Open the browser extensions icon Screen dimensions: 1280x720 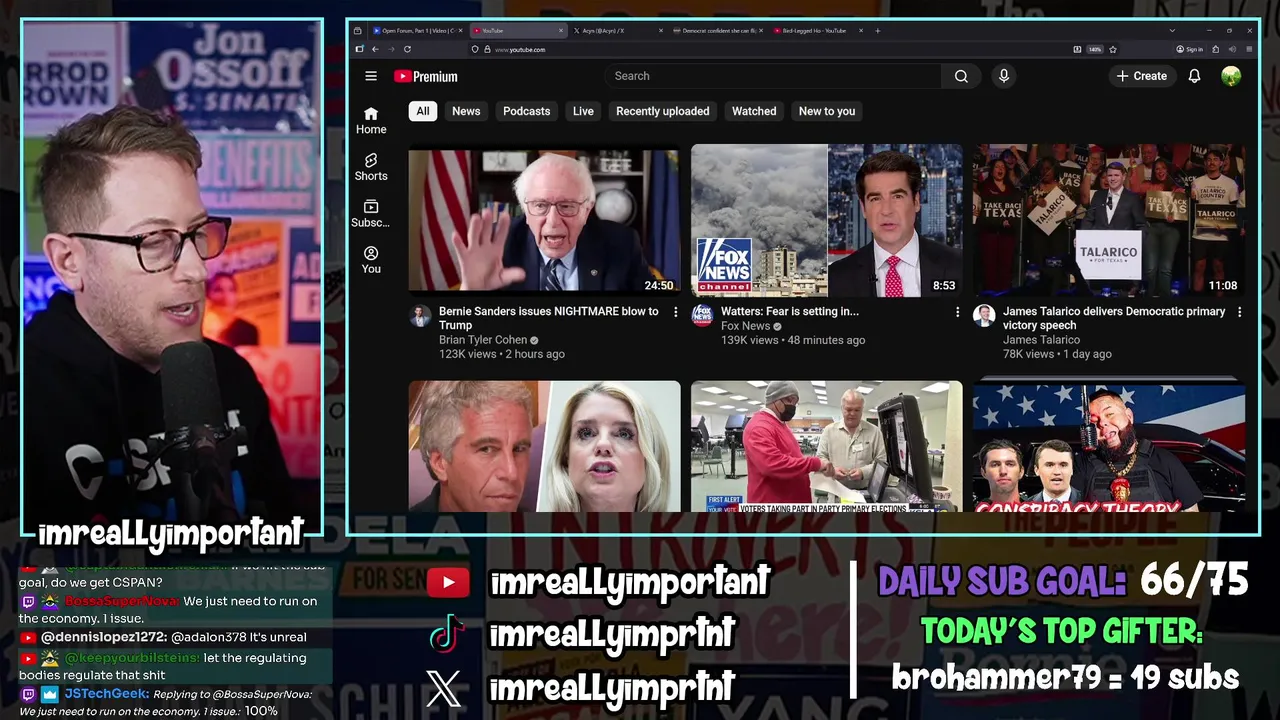tap(1216, 49)
